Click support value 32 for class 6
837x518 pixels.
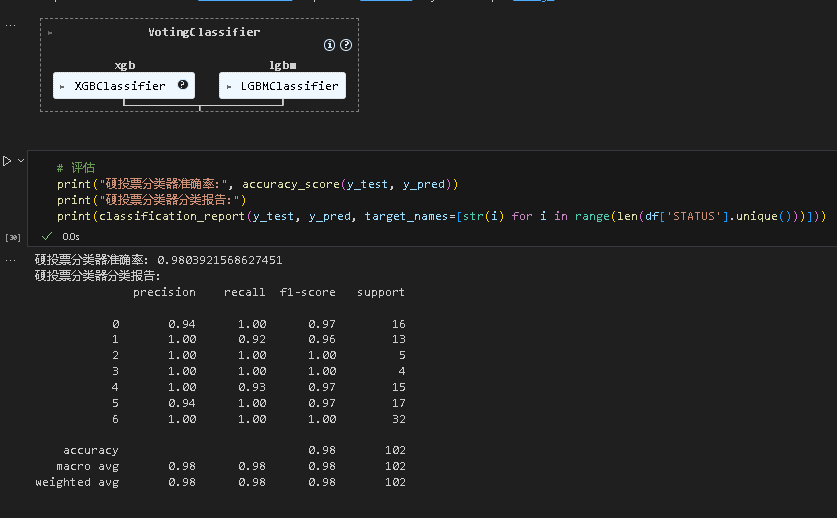[399, 419]
